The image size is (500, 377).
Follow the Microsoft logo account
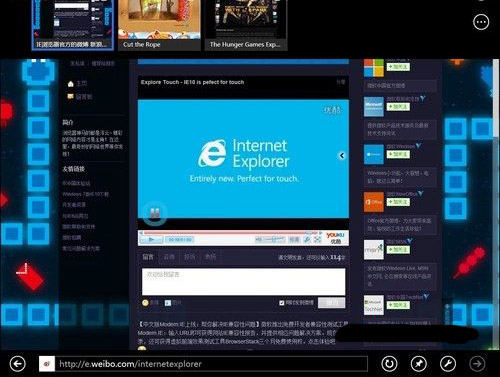click(x=398, y=67)
